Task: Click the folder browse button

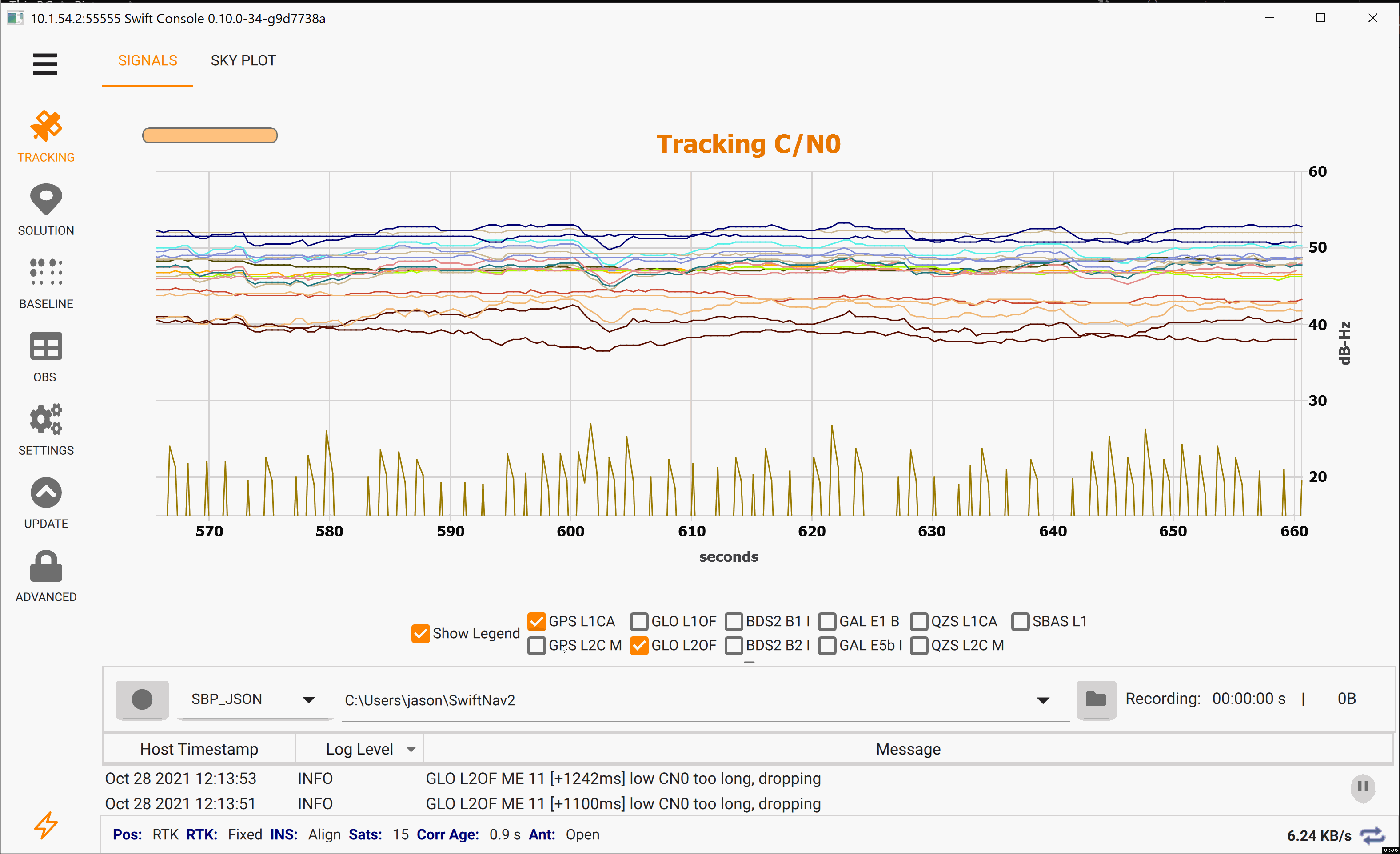Action: coord(1096,699)
